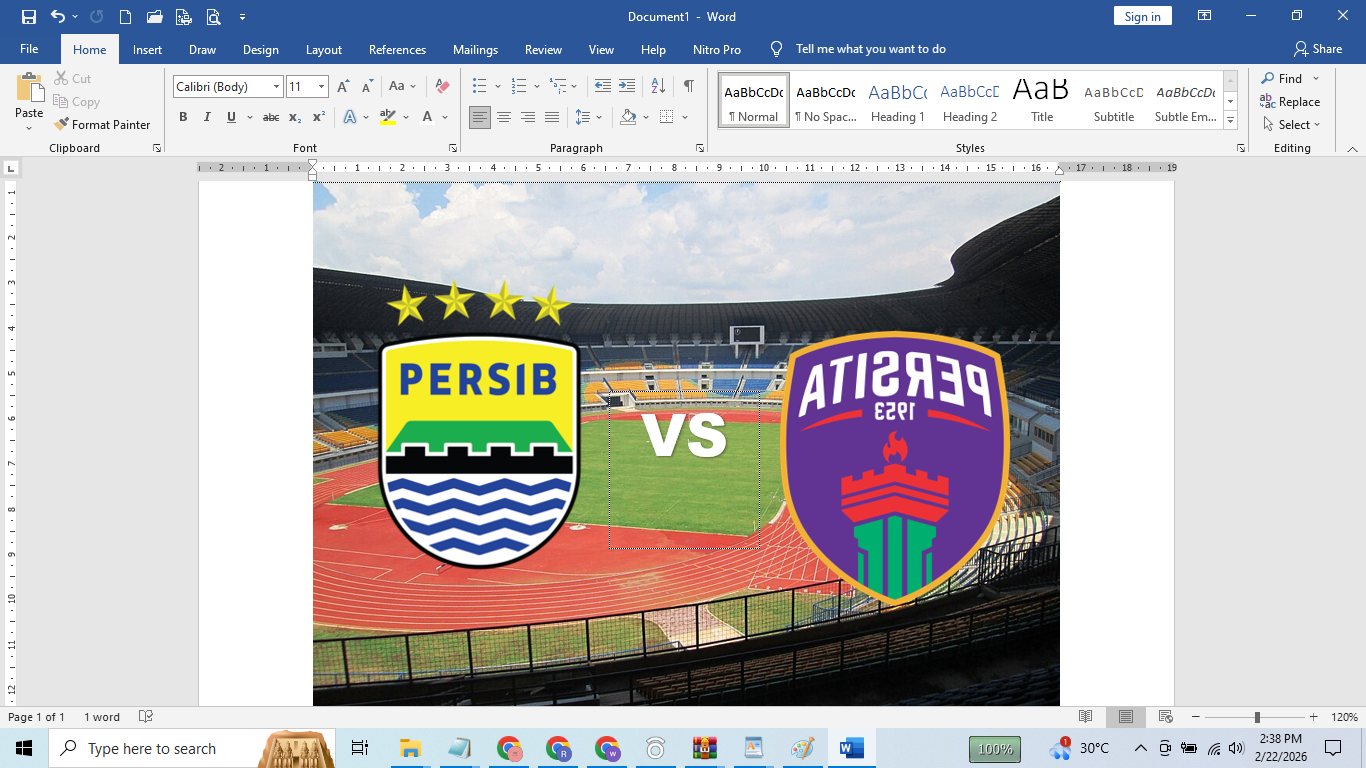Enable Justify paragraph alignment

551,117
